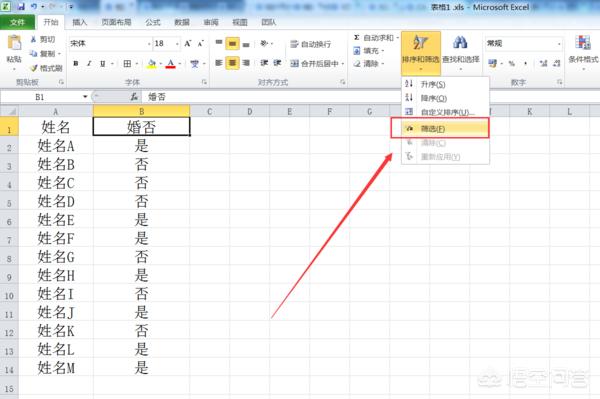Click the Conditional Formatting icon
The height and width of the screenshot is (399, 600).
(x=582, y=43)
